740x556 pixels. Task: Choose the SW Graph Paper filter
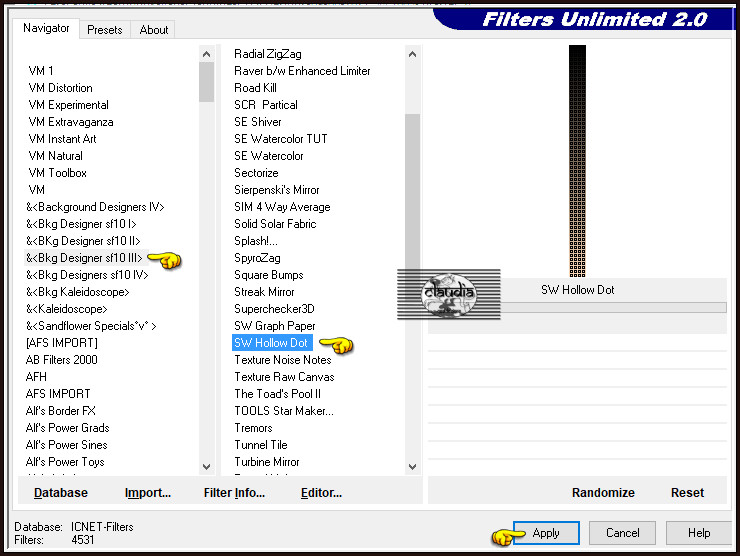[x=275, y=326]
